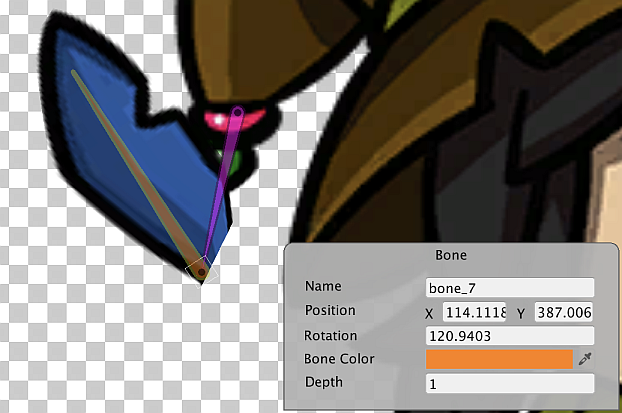
Task: Click the white diamond bone joint handle
Action: click(199, 269)
